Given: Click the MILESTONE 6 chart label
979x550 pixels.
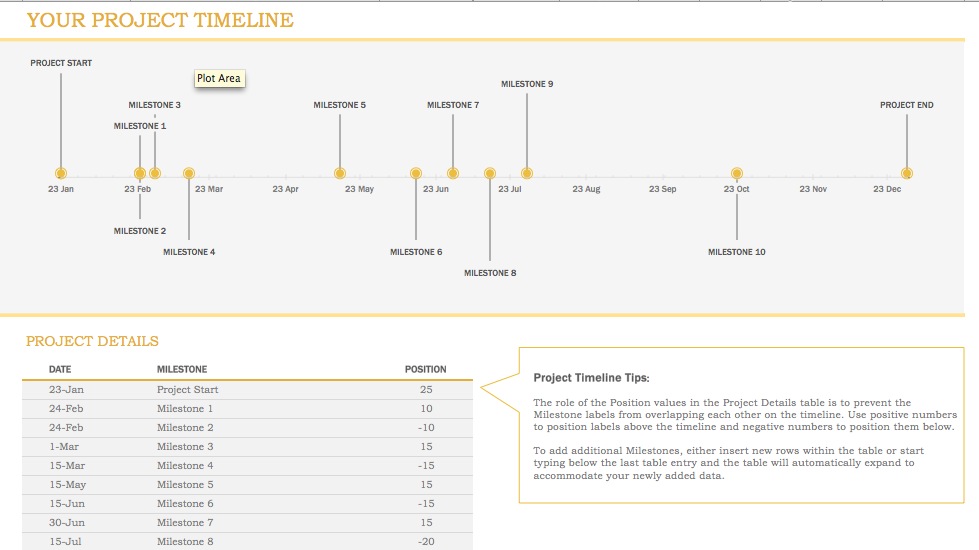Looking at the screenshot, I should (416, 252).
